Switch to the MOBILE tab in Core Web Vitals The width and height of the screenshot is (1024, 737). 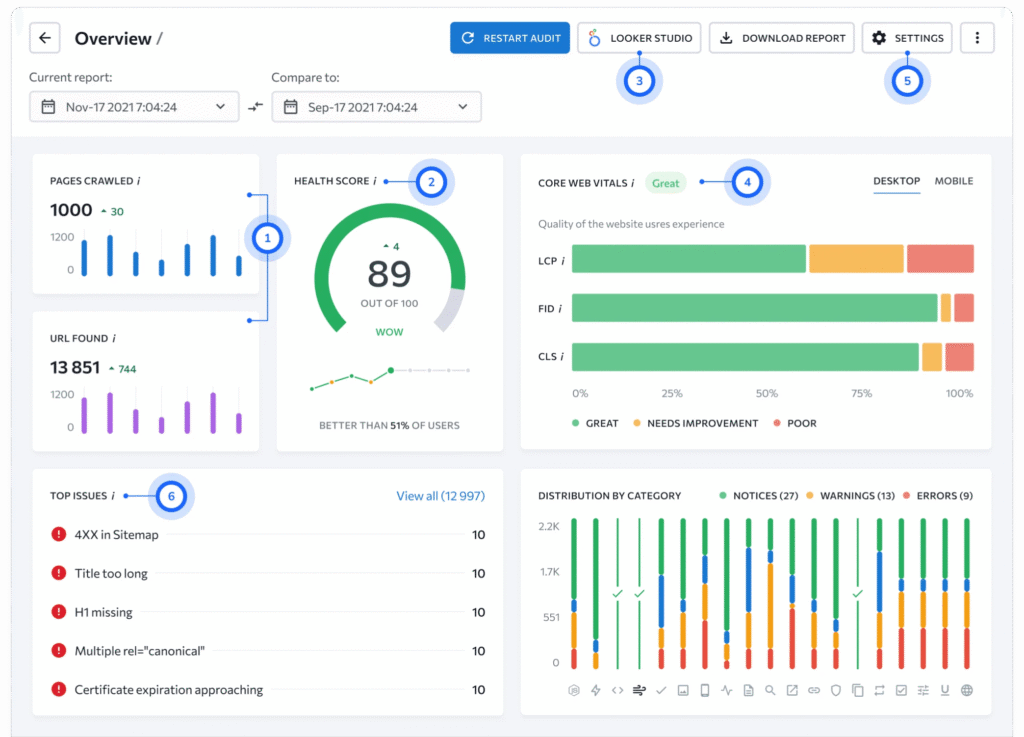point(953,181)
